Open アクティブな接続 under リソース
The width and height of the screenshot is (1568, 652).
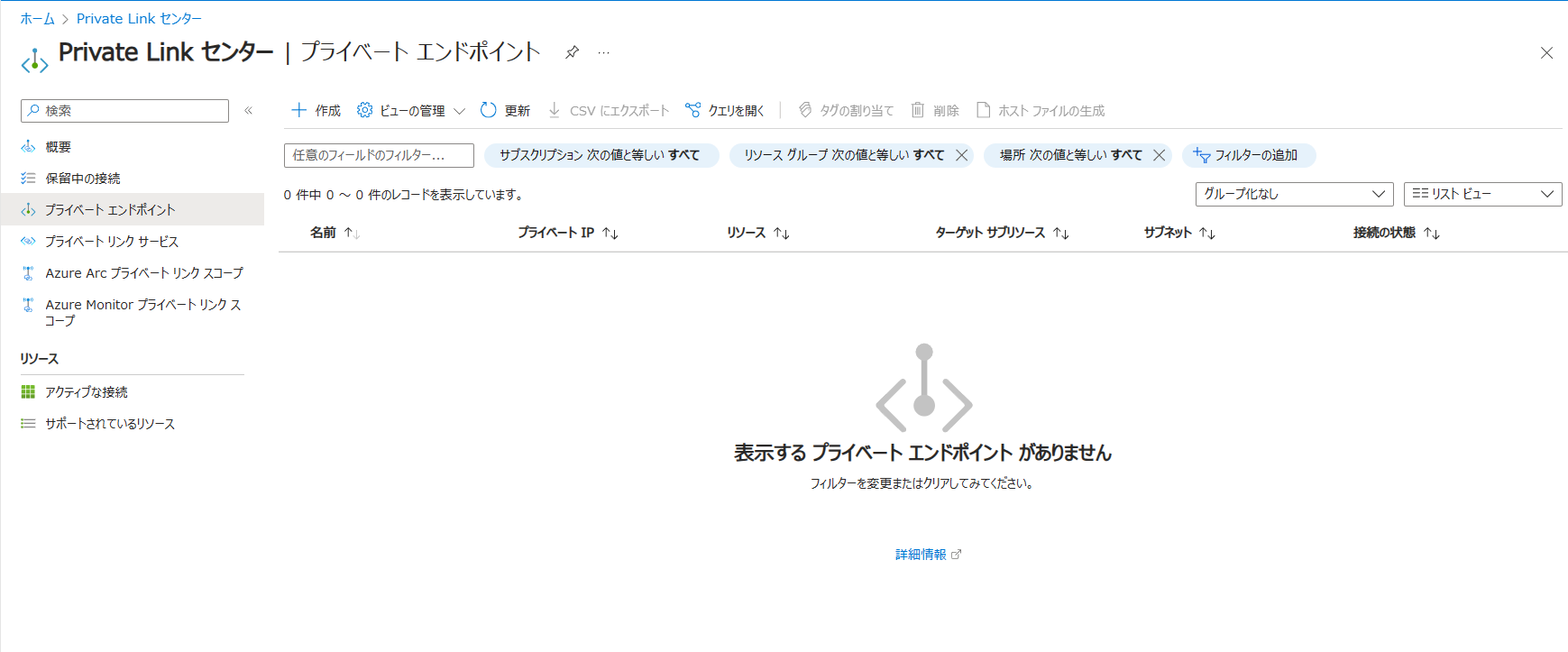[86, 392]
